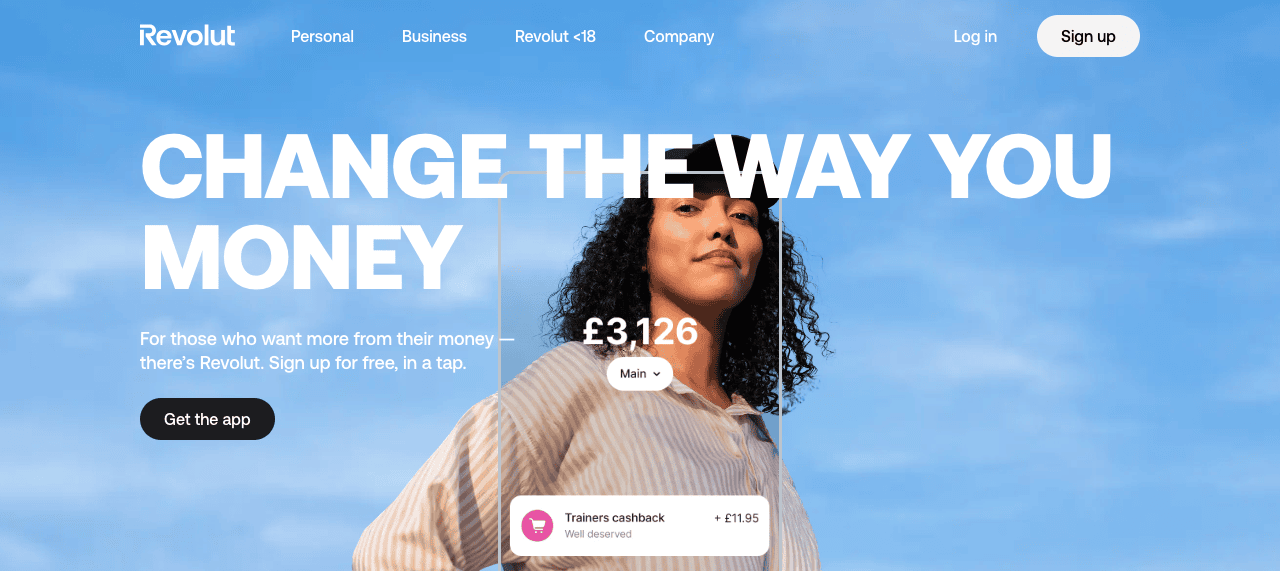Click the pink shopping cart icon
The height and width of the screenshot is (571, 1280).
(x=537, y=525)
